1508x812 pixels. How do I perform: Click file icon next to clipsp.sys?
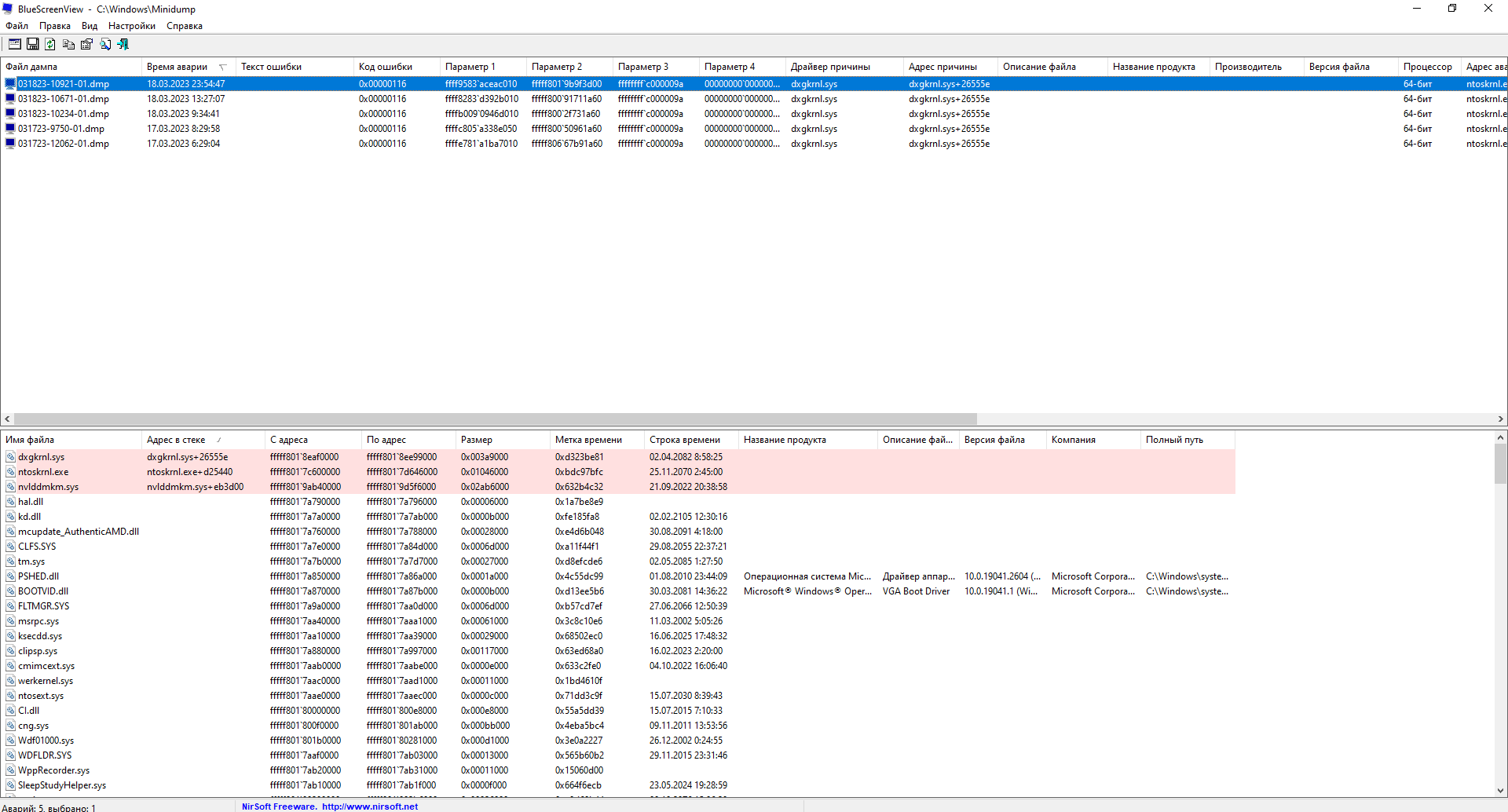click(x=10, y=651)
